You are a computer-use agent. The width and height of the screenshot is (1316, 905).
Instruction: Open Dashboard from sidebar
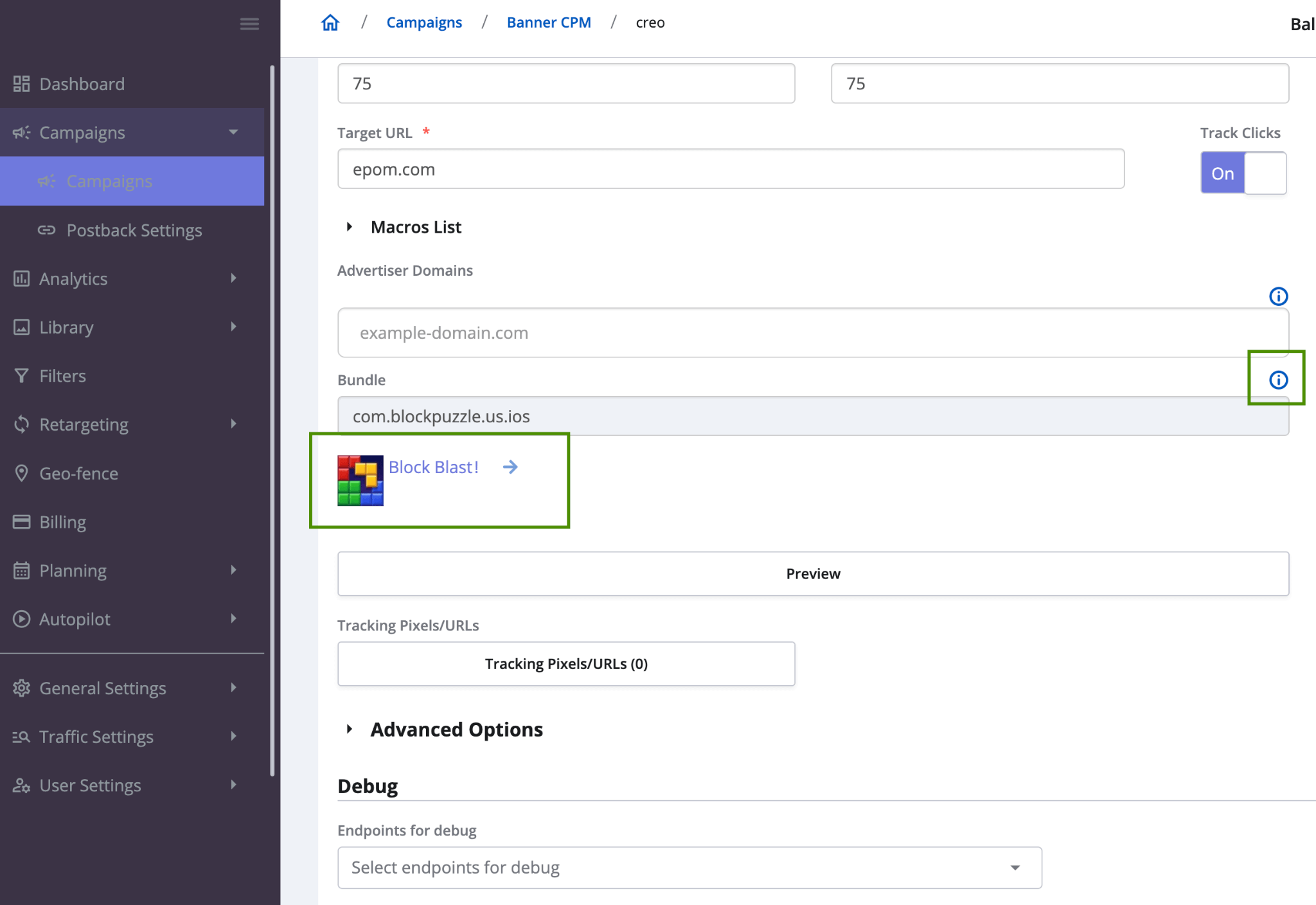click(132, 84)
